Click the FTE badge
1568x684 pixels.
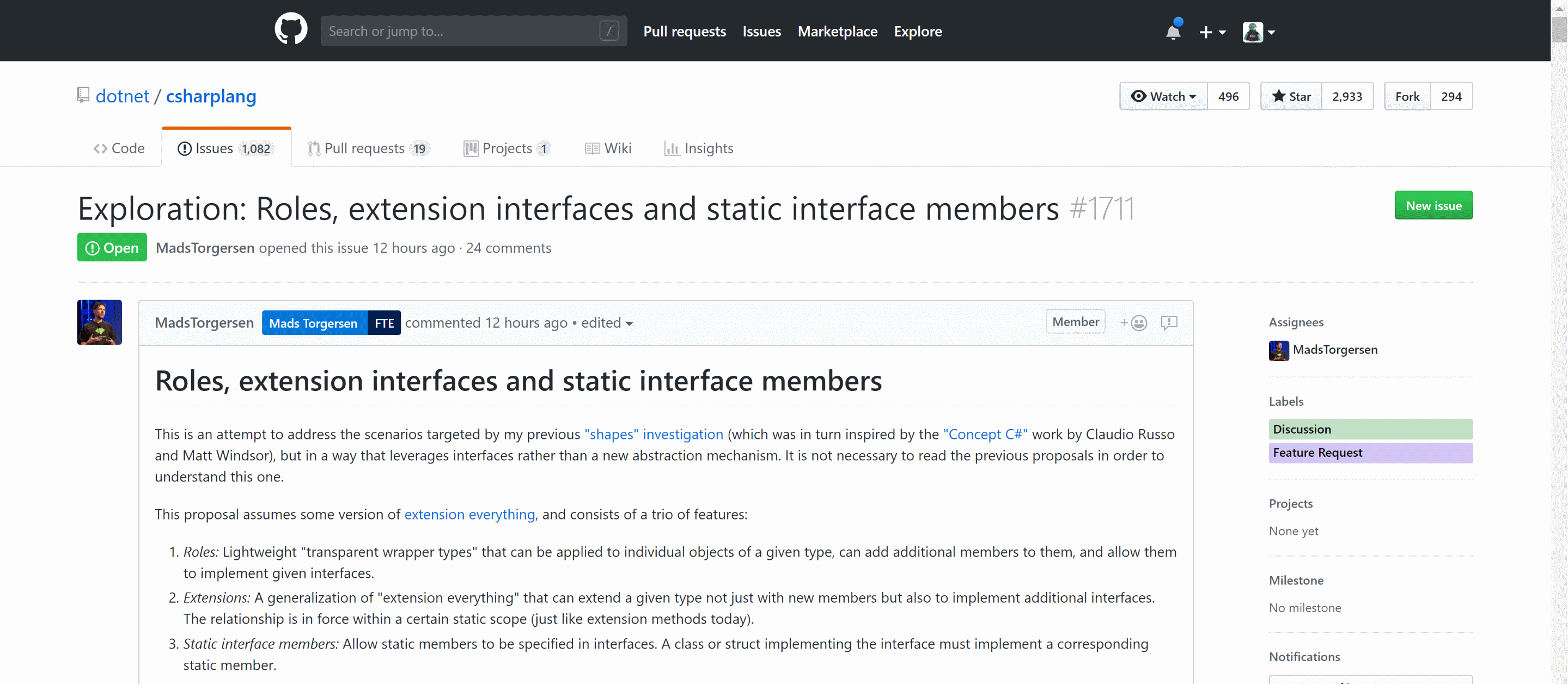385,323
